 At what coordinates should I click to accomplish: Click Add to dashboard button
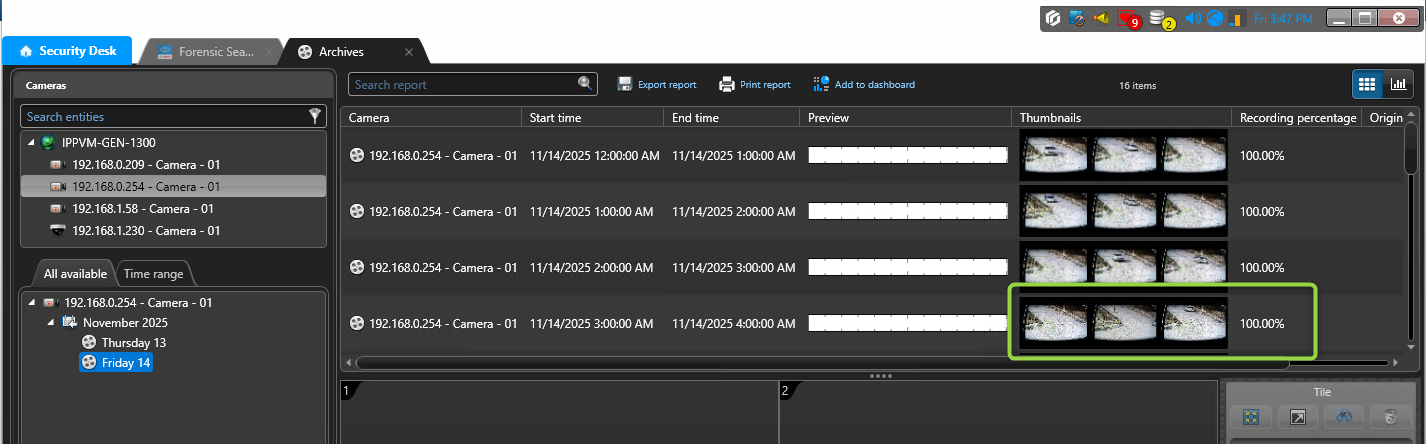coord(864,85)
